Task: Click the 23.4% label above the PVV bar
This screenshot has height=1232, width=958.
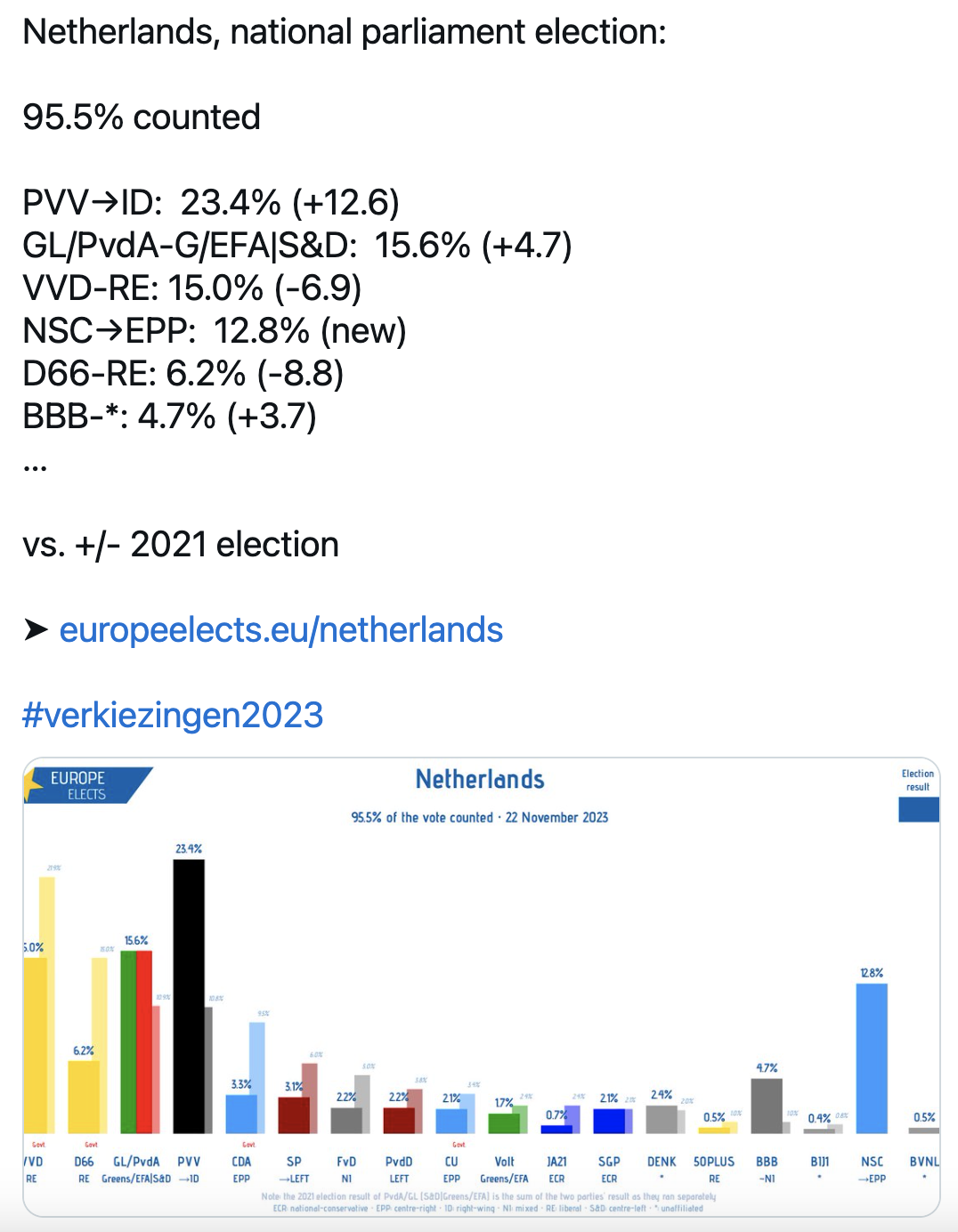Action: (x=189, y=849)
